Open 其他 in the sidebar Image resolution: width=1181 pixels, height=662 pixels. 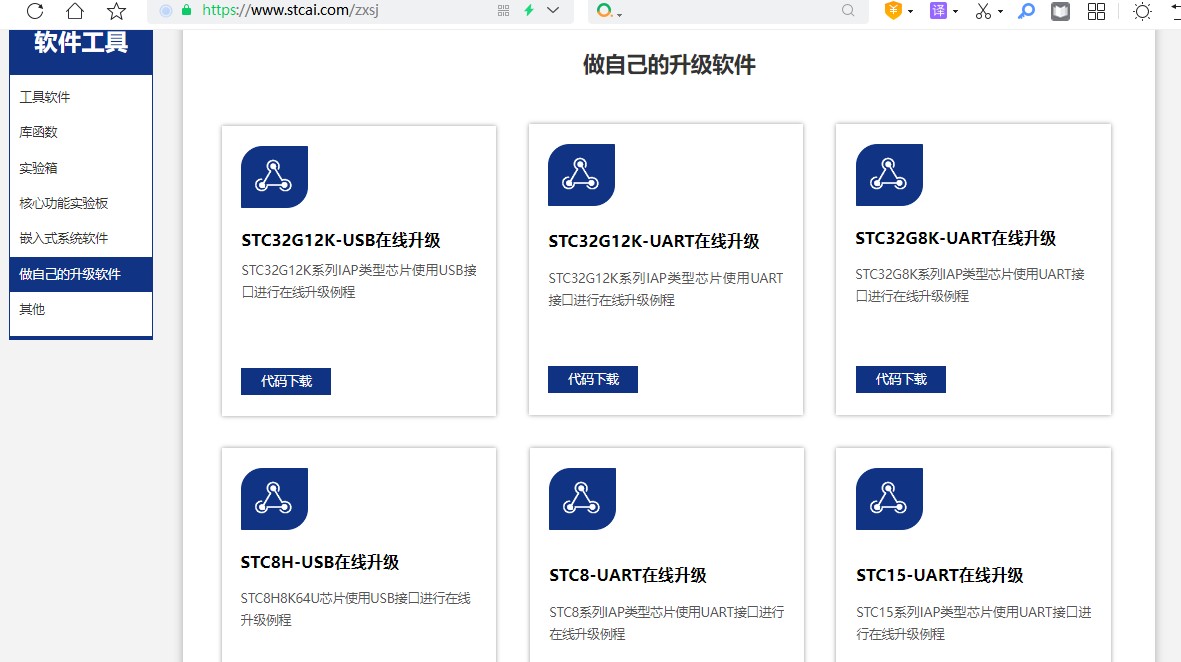click(32, 309)
